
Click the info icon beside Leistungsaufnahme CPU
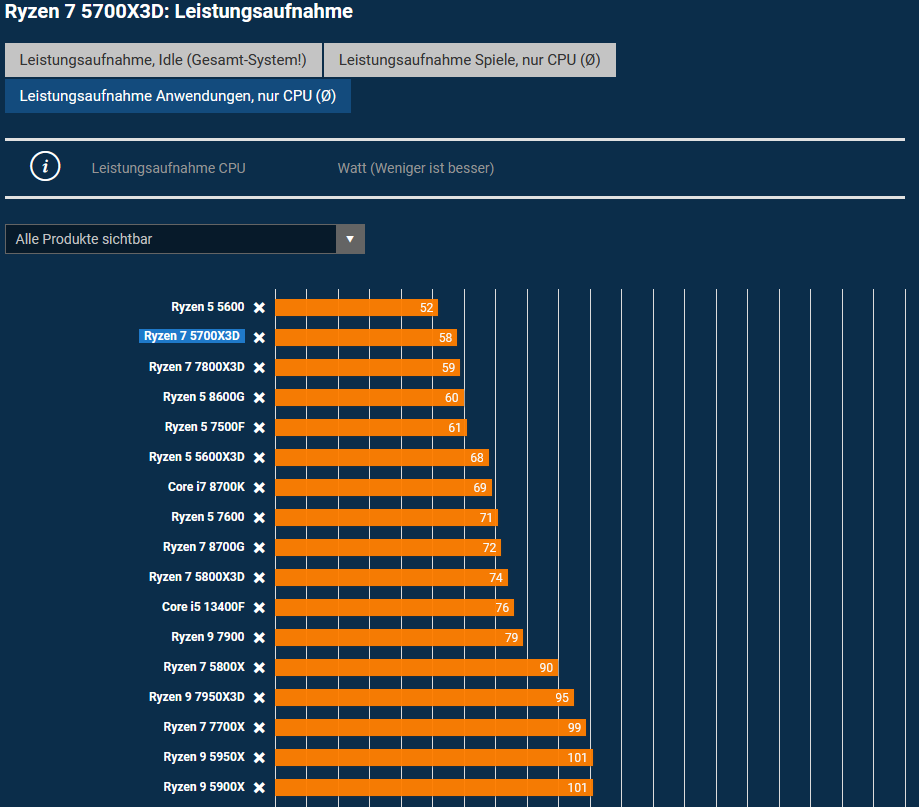(x=45, y=167)
